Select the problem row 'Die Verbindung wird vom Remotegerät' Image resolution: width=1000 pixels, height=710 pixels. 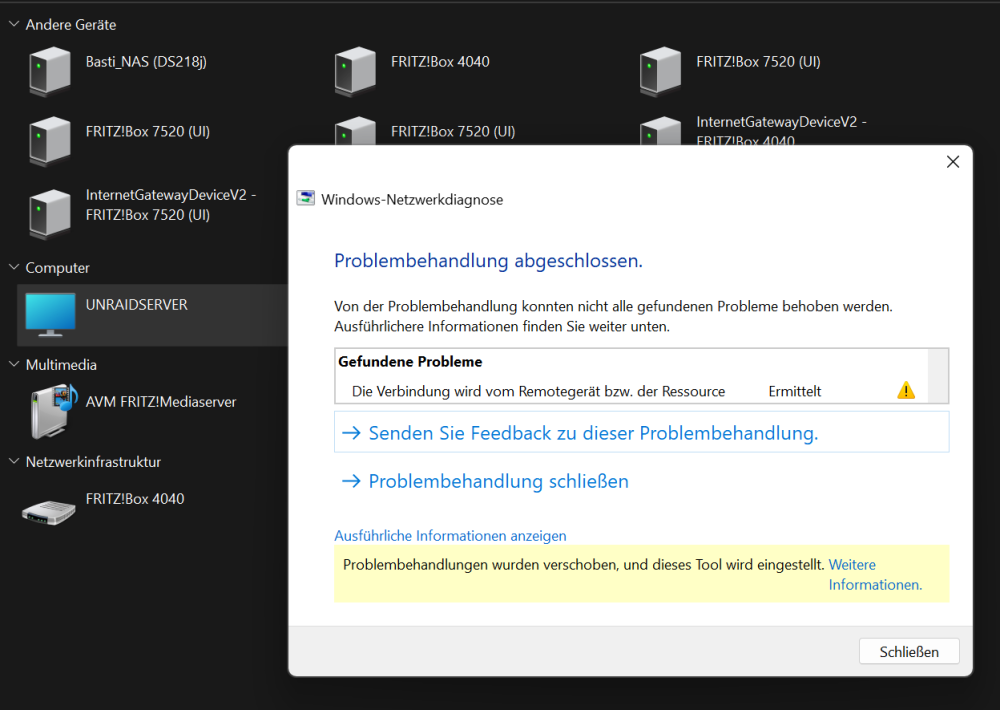pyautogui.click(x=631, y=391)
